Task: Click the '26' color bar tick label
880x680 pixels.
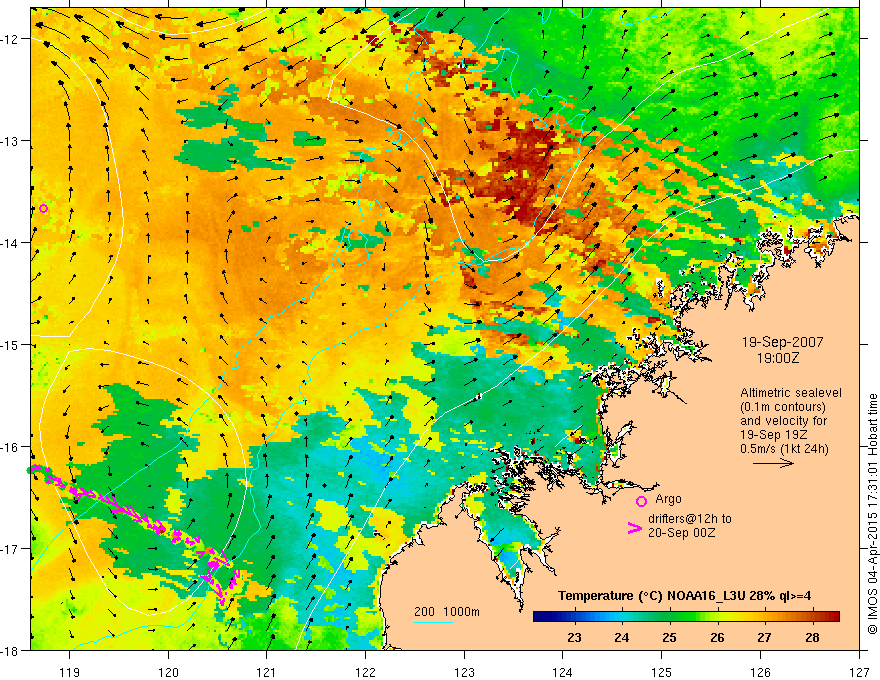Action: coord(717,637)
